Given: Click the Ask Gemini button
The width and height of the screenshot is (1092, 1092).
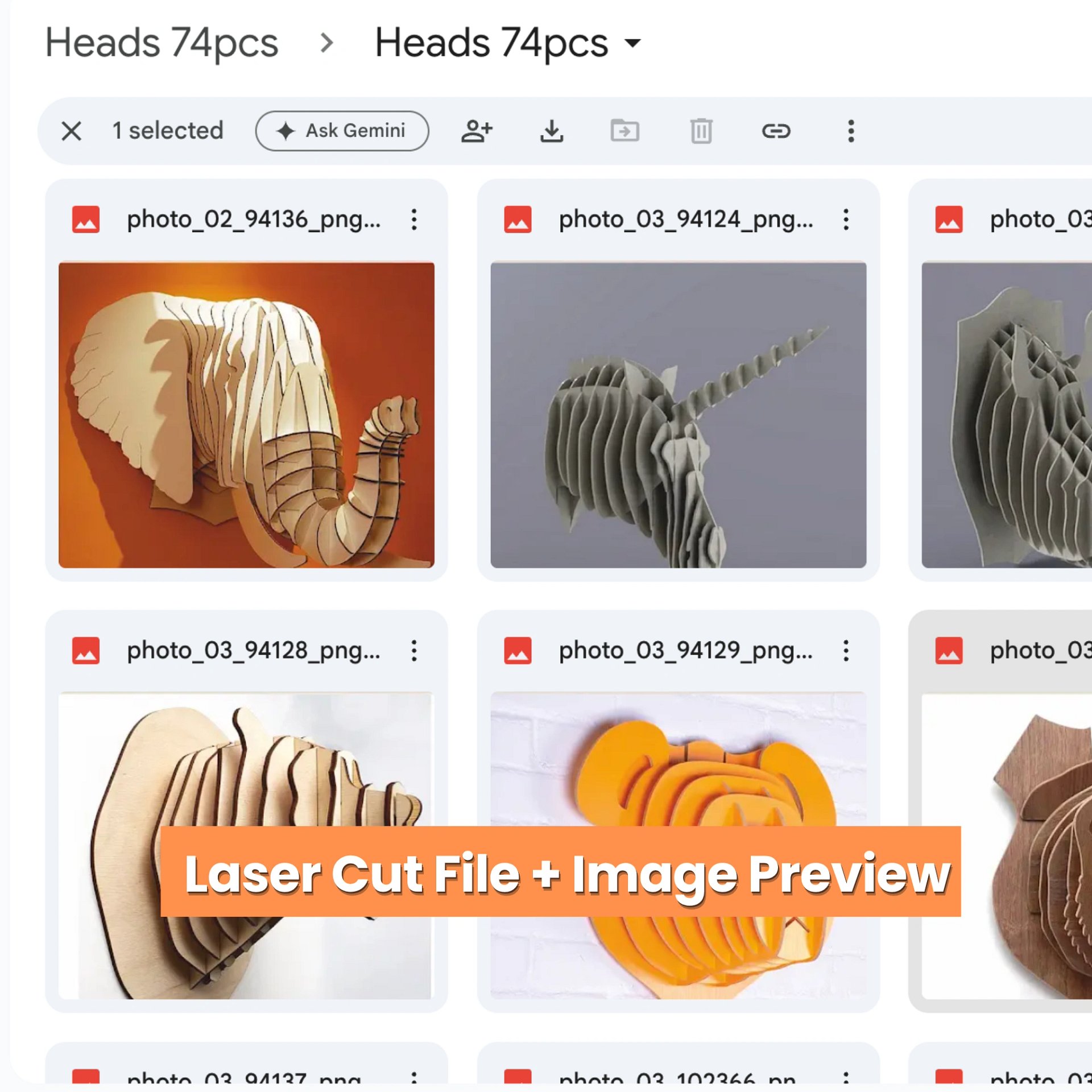Looking at the screenshot, I should click(x=342, y=131).
